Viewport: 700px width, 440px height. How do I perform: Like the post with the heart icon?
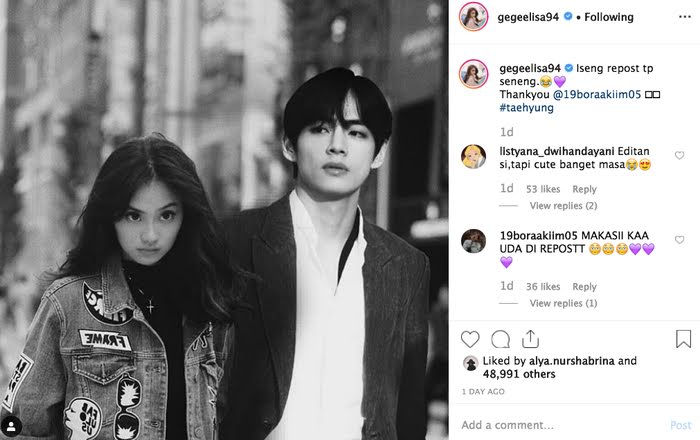point(470,340)
